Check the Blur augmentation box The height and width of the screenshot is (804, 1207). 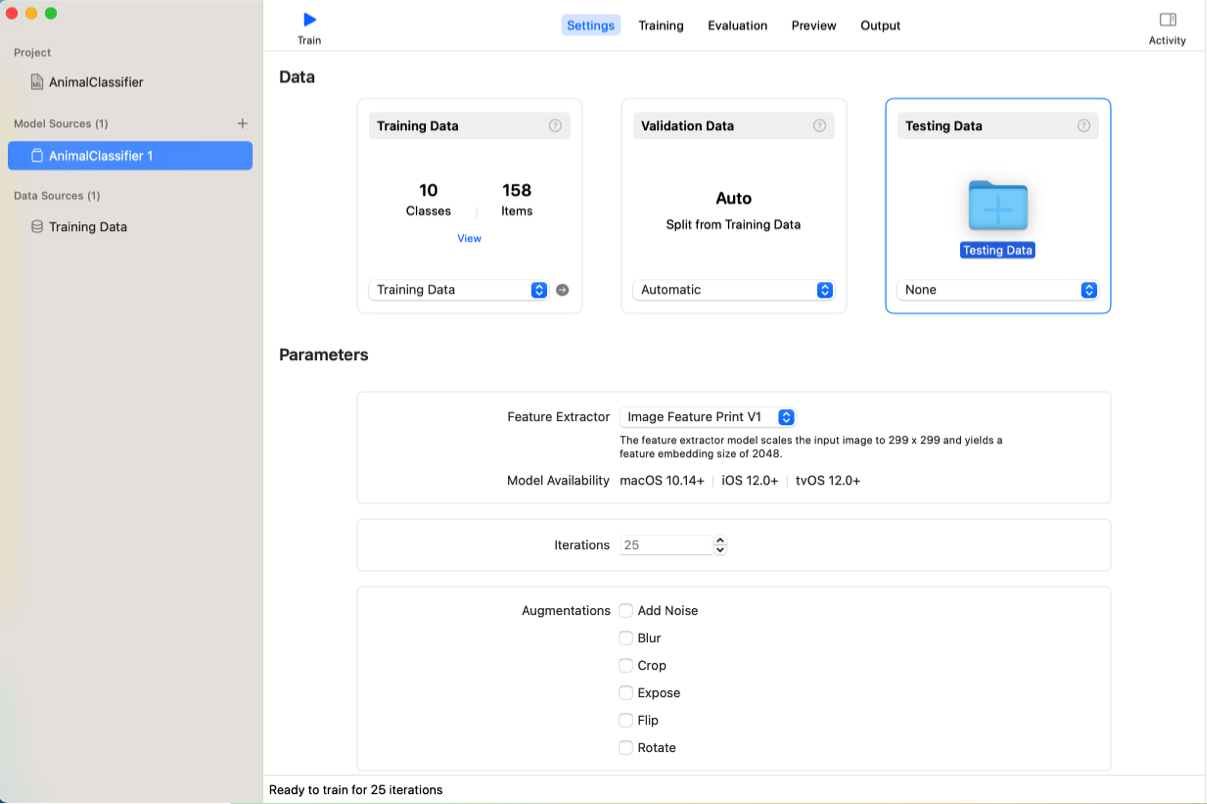click(626, 638)
